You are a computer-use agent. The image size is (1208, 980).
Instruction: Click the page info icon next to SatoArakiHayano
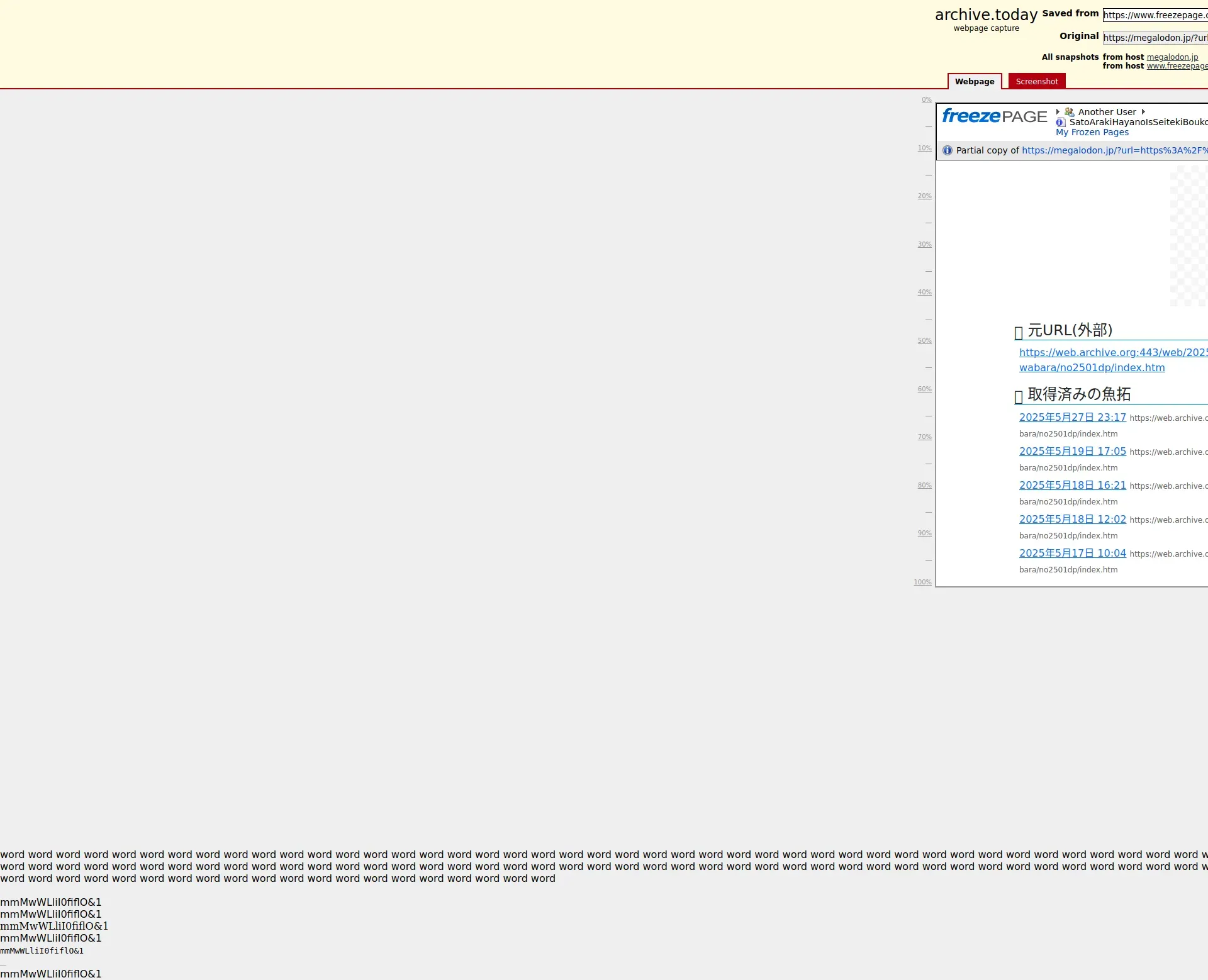click(1061, 122)
